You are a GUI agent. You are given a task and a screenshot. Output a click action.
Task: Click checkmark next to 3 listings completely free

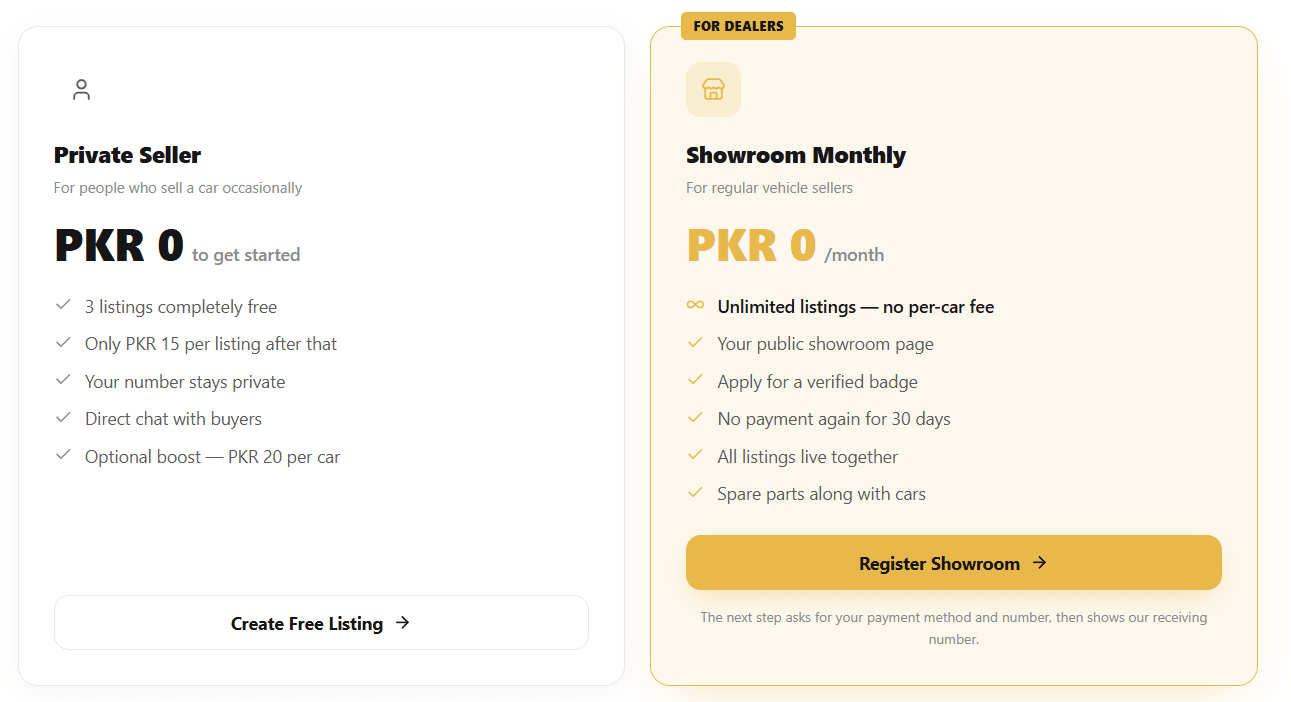click(63, 304)
